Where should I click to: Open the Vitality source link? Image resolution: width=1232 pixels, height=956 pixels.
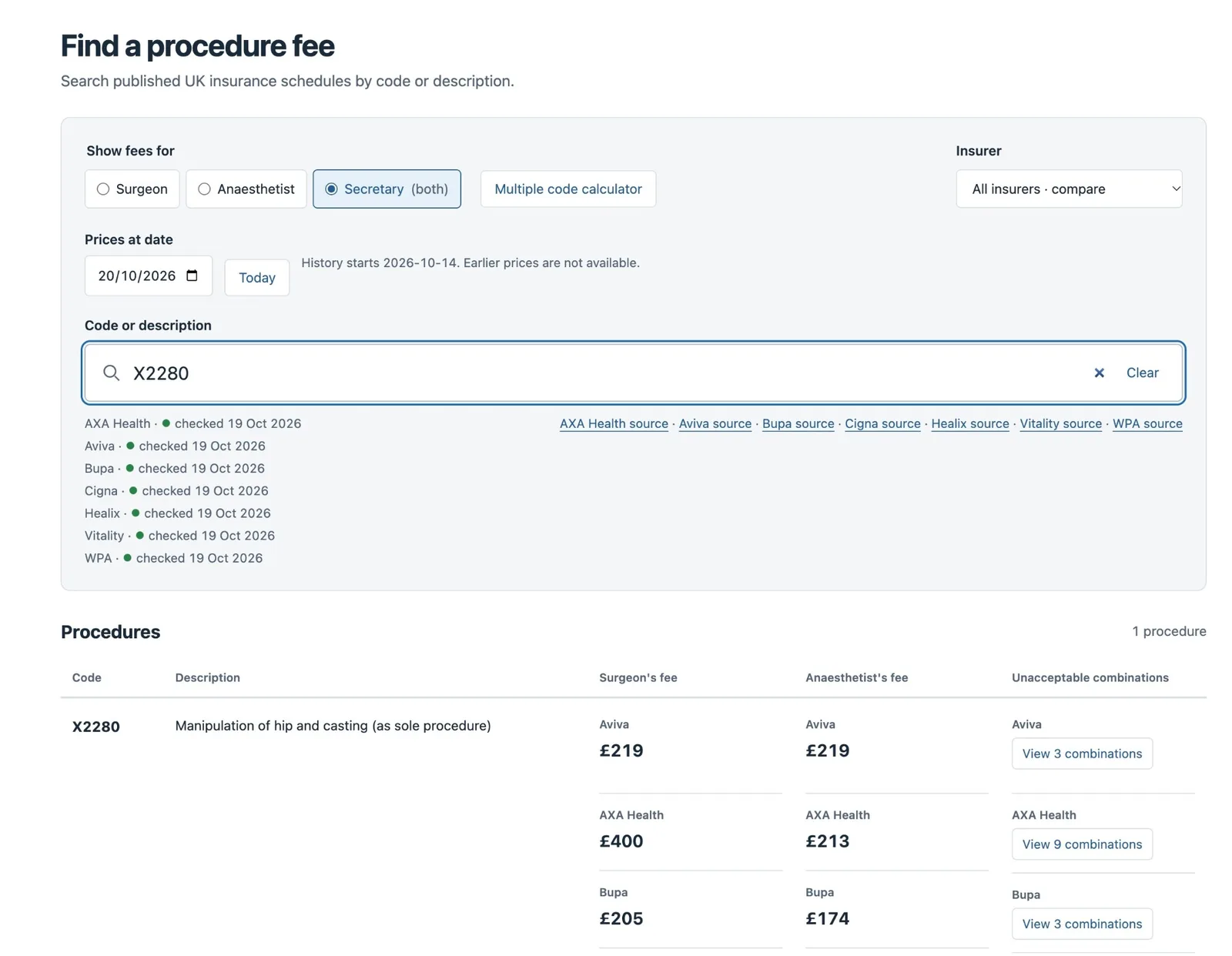point(1060,424)
